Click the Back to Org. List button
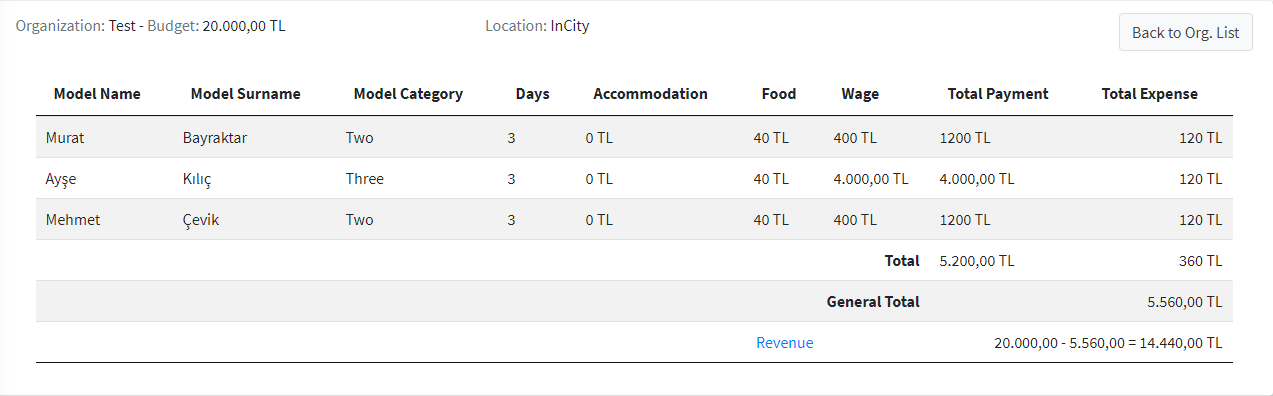This screenshot has height=396, width=1273. click(x=1185, y=33)
